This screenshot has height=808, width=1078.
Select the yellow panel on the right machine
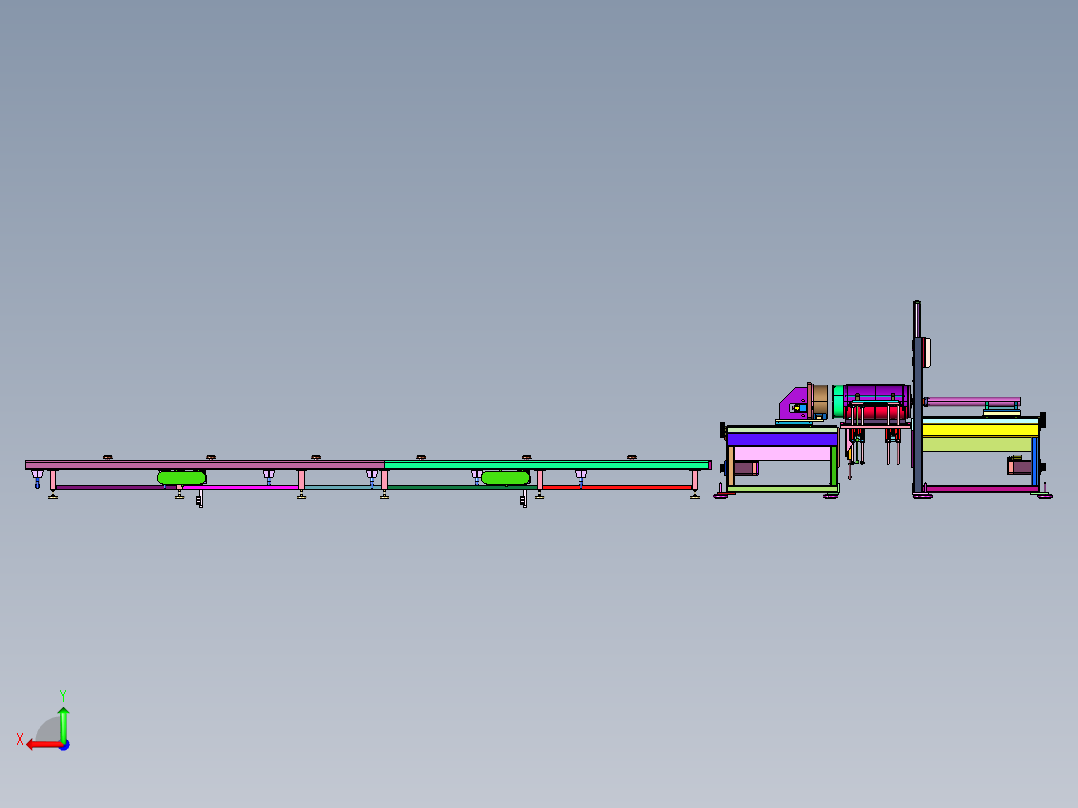pos(980,431)
